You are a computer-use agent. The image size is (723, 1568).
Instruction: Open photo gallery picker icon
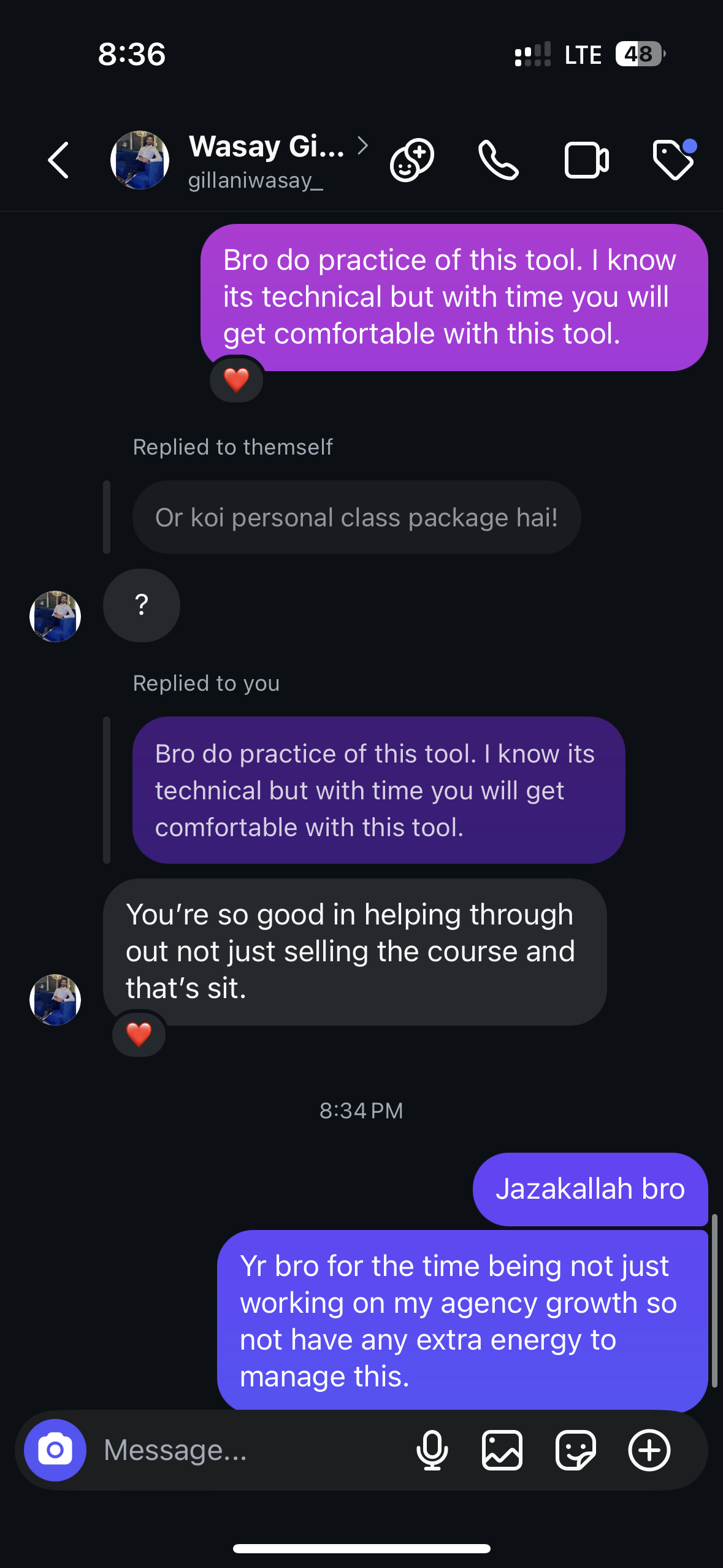pyautogui.click(x=502, y=1450)
